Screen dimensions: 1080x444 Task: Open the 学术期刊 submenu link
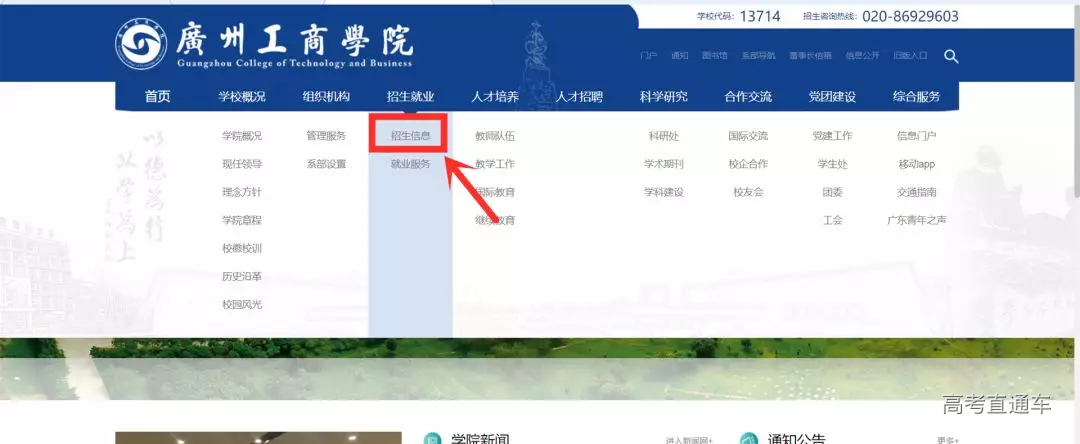click(x=664, y=163)
